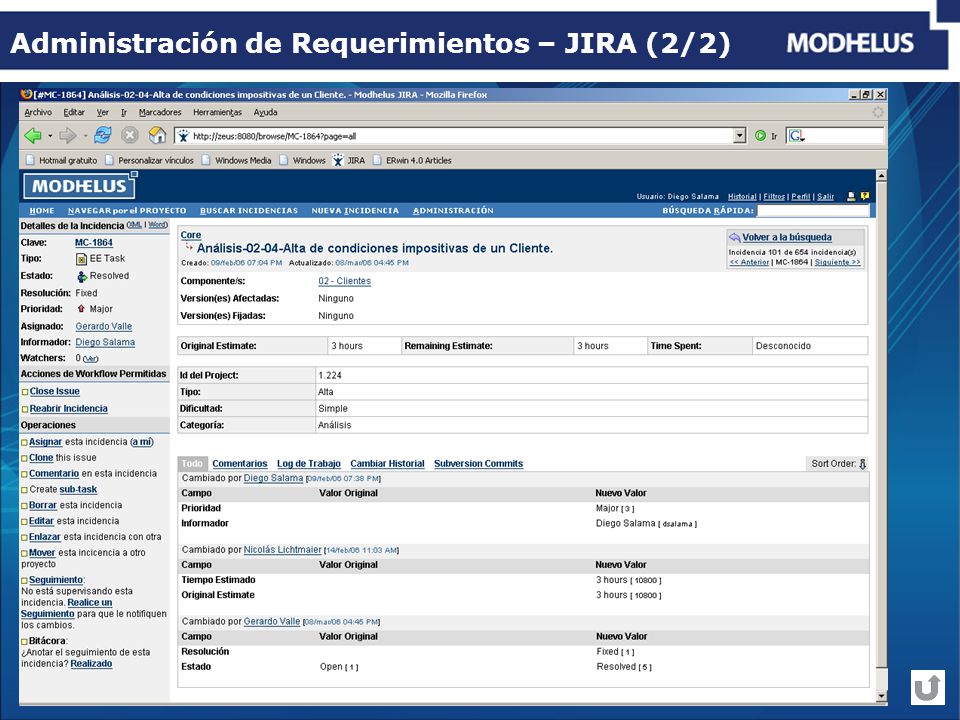Open the Hotmail gratuito bookmark

tap(61, 160)
